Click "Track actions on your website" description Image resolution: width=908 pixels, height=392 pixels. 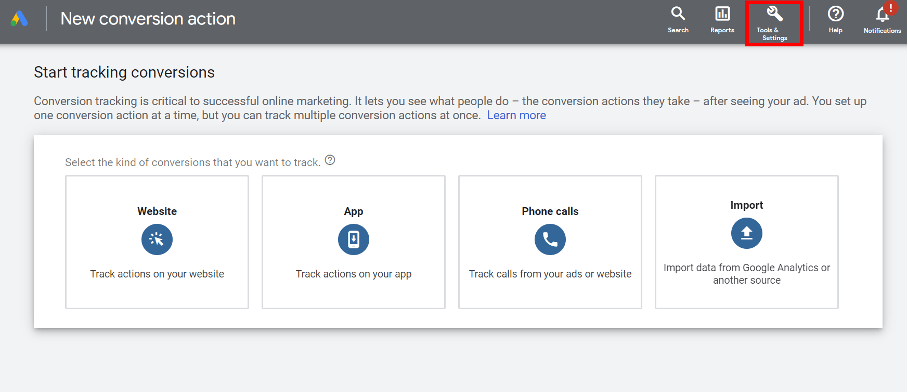[157, 274]
